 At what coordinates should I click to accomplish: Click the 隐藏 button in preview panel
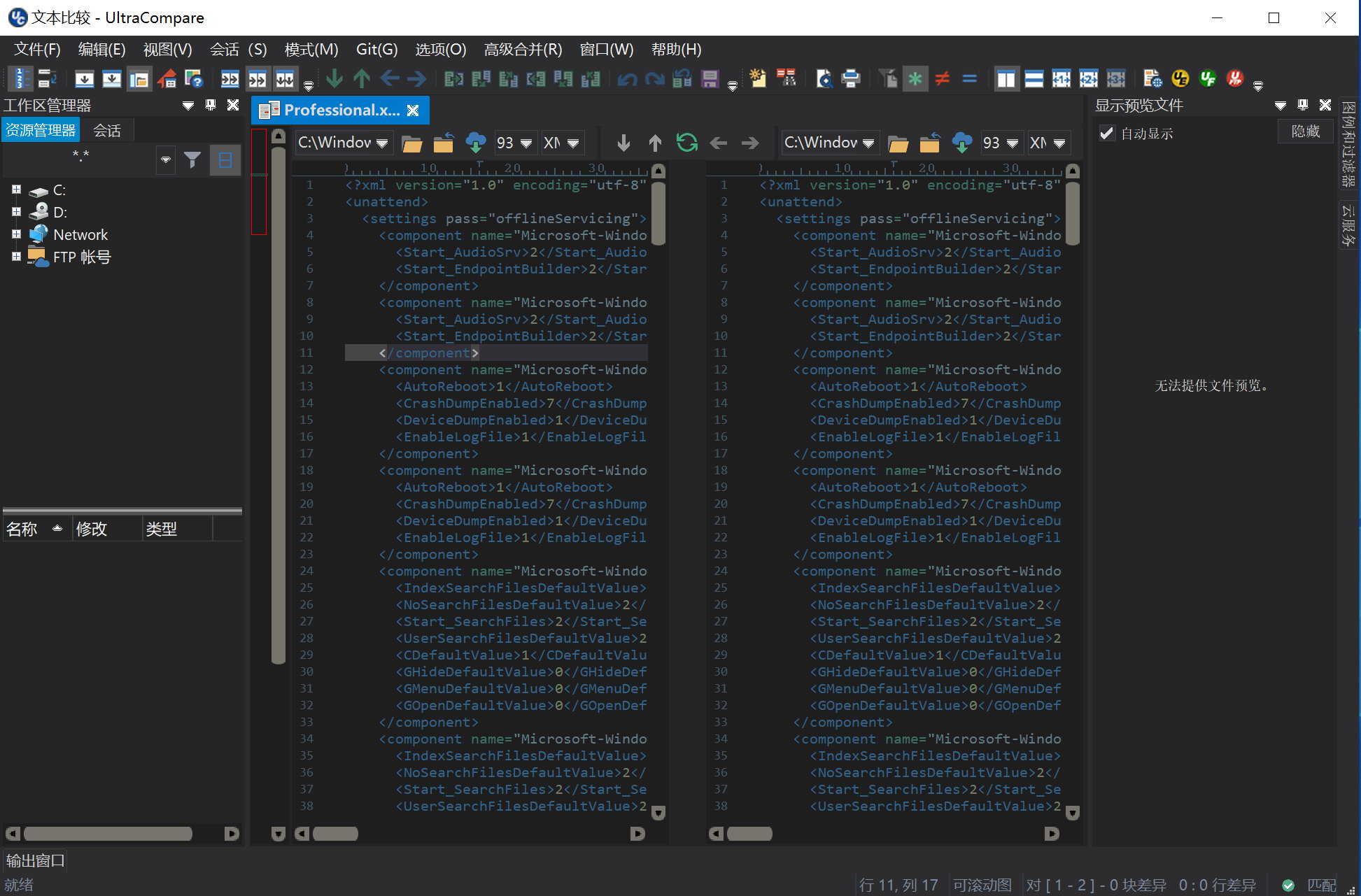(x=1305, y=131)
